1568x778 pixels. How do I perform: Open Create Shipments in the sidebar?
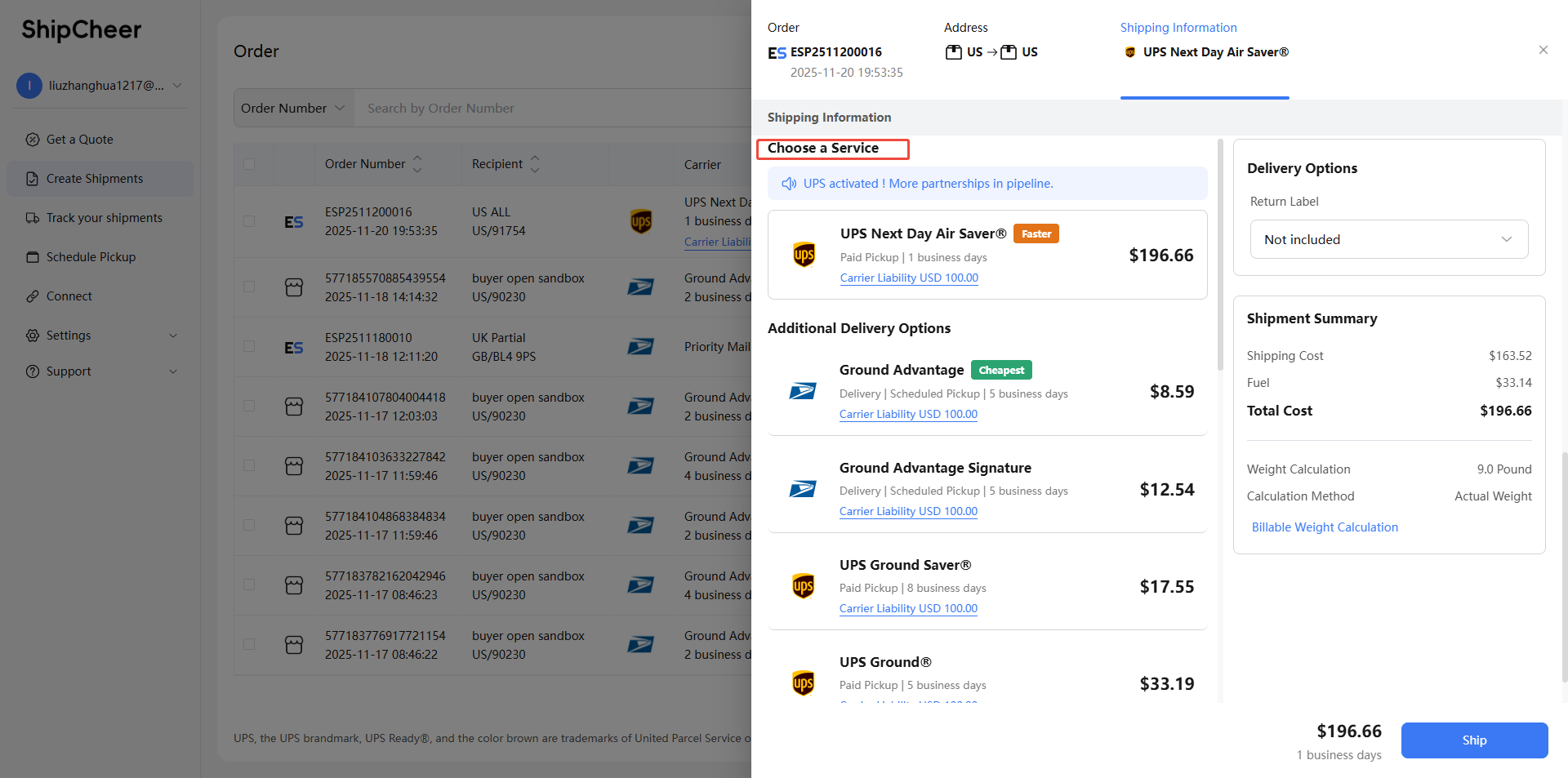coord(95,179)
